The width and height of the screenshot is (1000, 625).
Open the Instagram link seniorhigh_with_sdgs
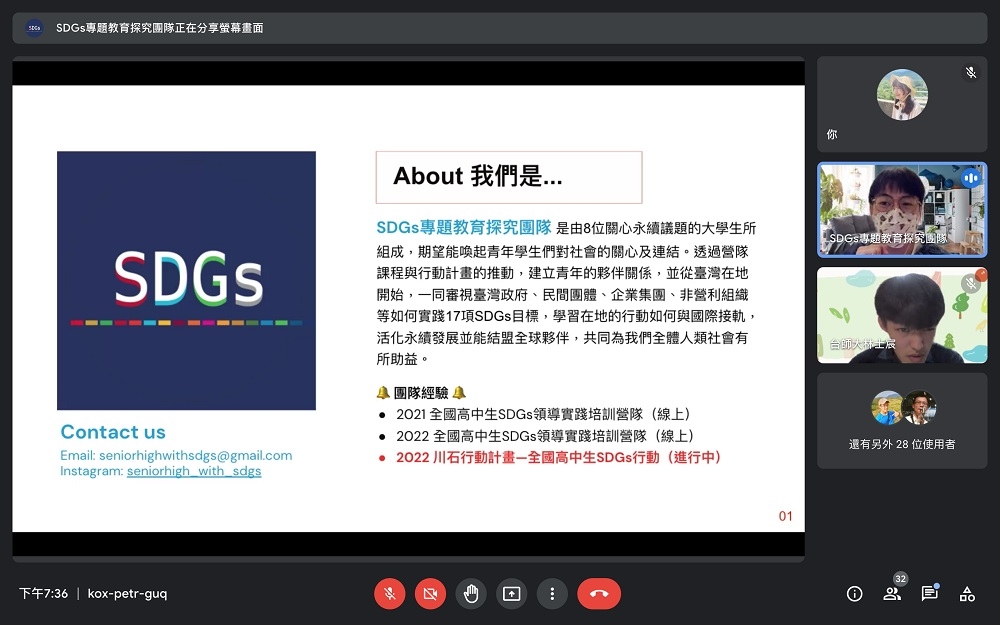point(194,471)
